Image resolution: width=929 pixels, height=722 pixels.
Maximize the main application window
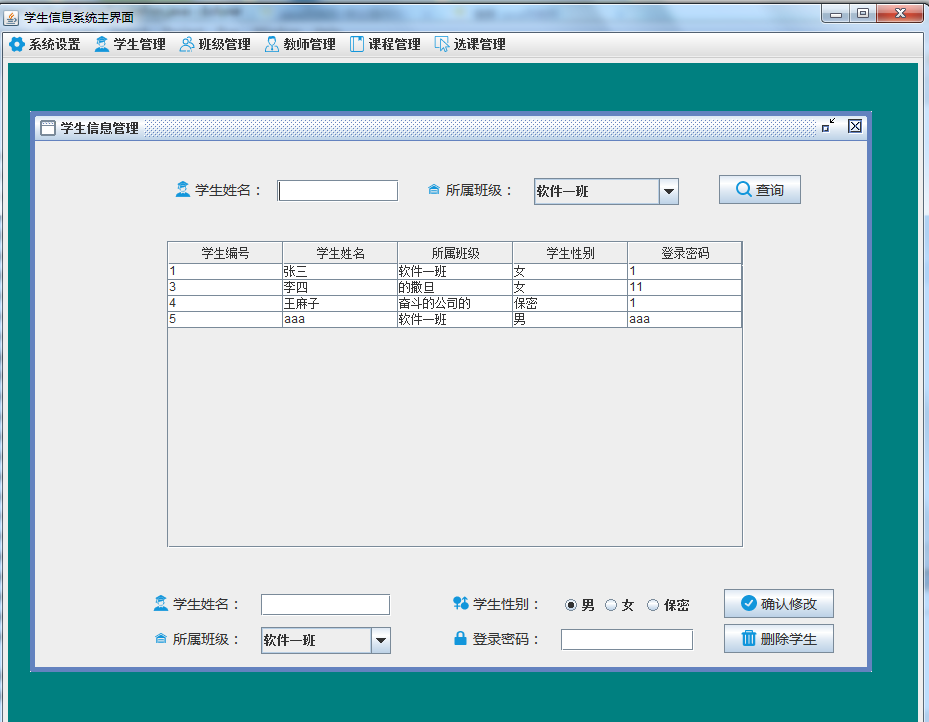pos(863,14)
